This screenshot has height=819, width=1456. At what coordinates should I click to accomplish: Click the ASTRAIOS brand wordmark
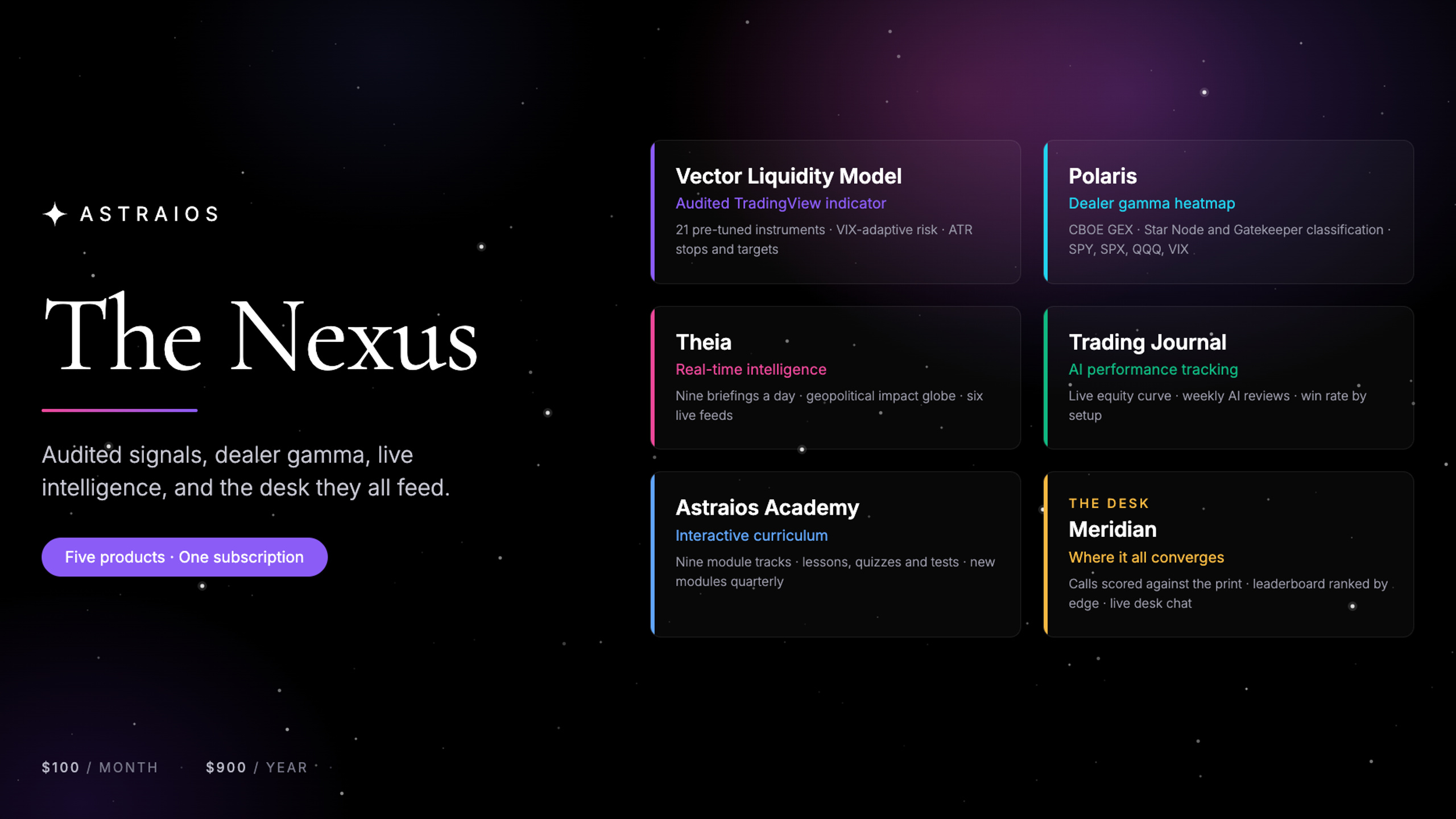point(150,214)
